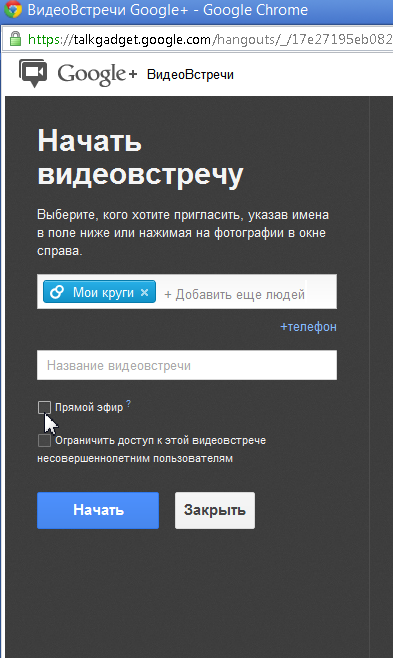This screenshot has width=393, height=658.
Task: Remove the Мои круги chip with its x
Action: tap(144, 292)
